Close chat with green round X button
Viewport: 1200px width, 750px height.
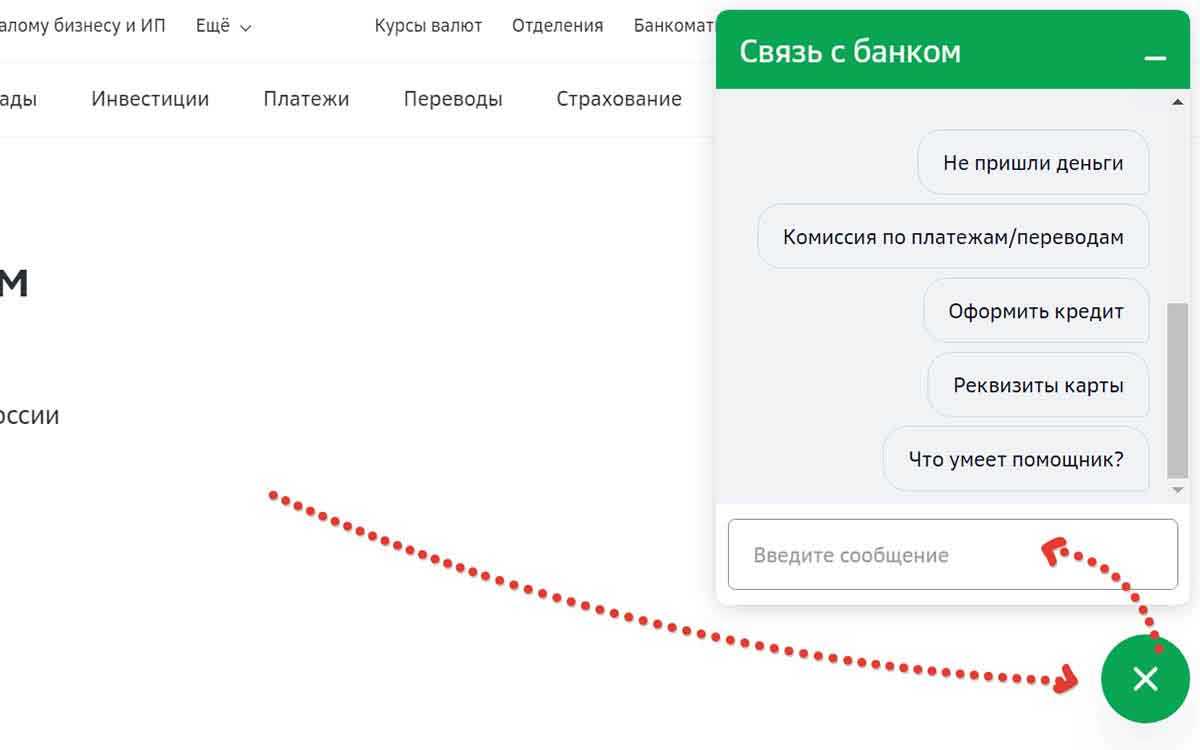pos(1146,679)
